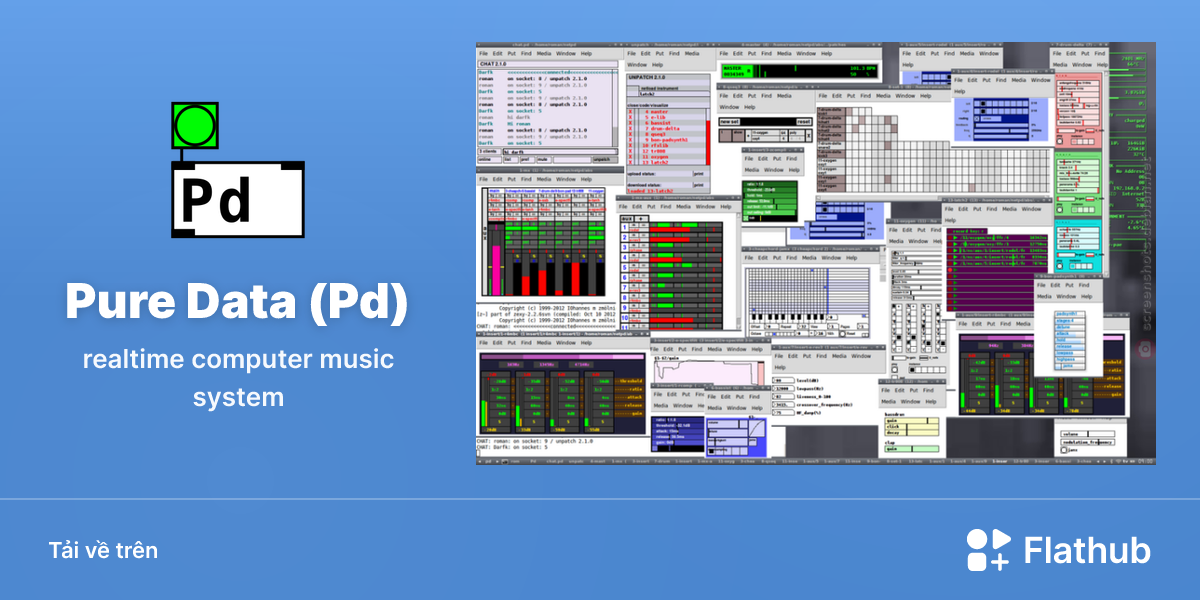Click the + button beside aux
Viewport: 1200px width, 600px height.
[641, 218]
